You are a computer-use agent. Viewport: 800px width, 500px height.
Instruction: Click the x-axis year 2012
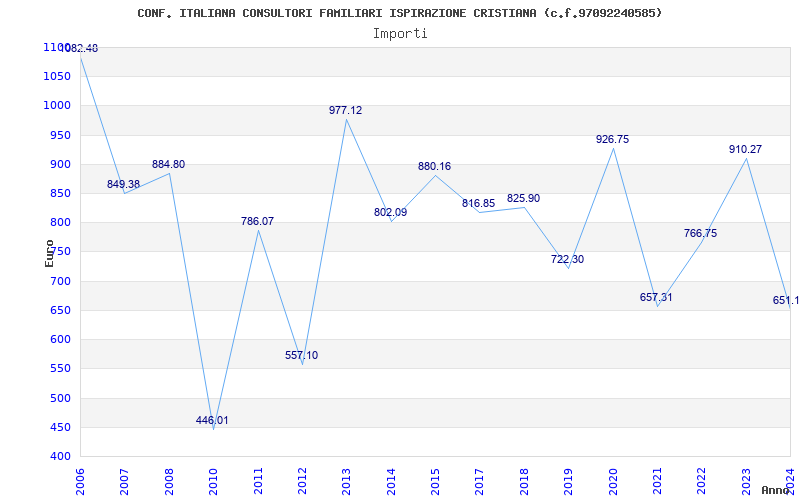coord(303,481)
